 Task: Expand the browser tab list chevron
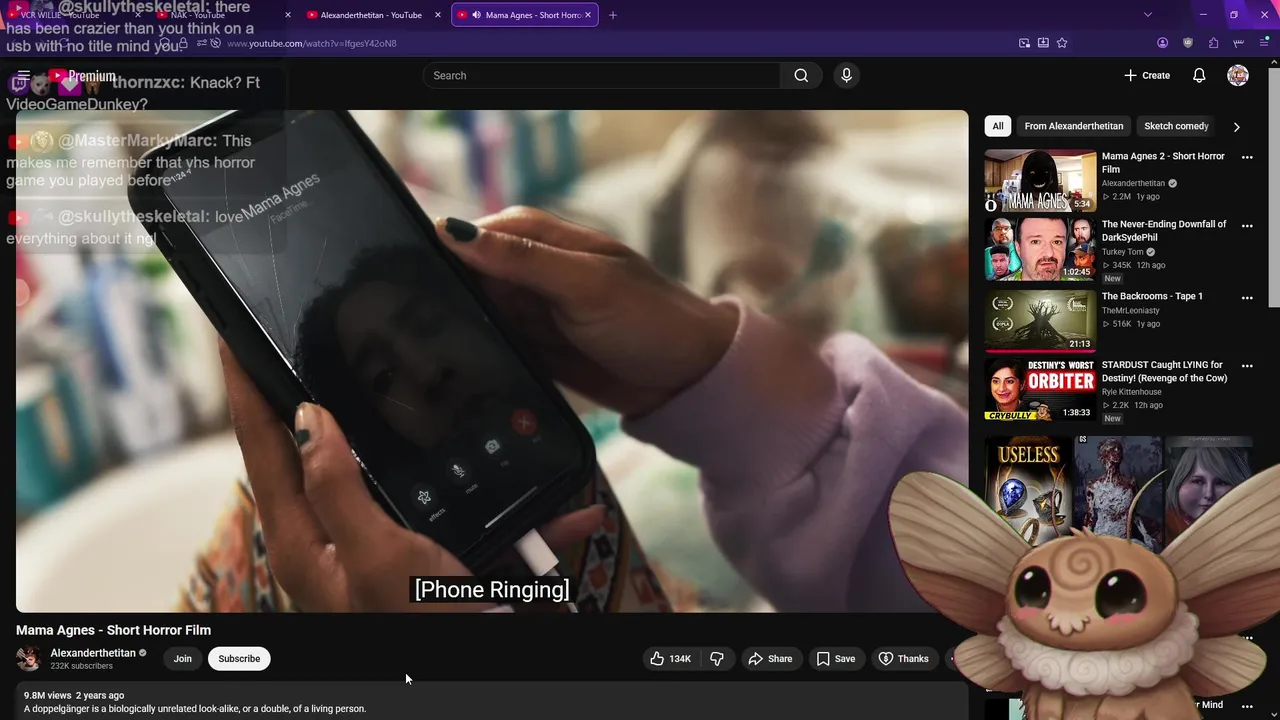1147,15
